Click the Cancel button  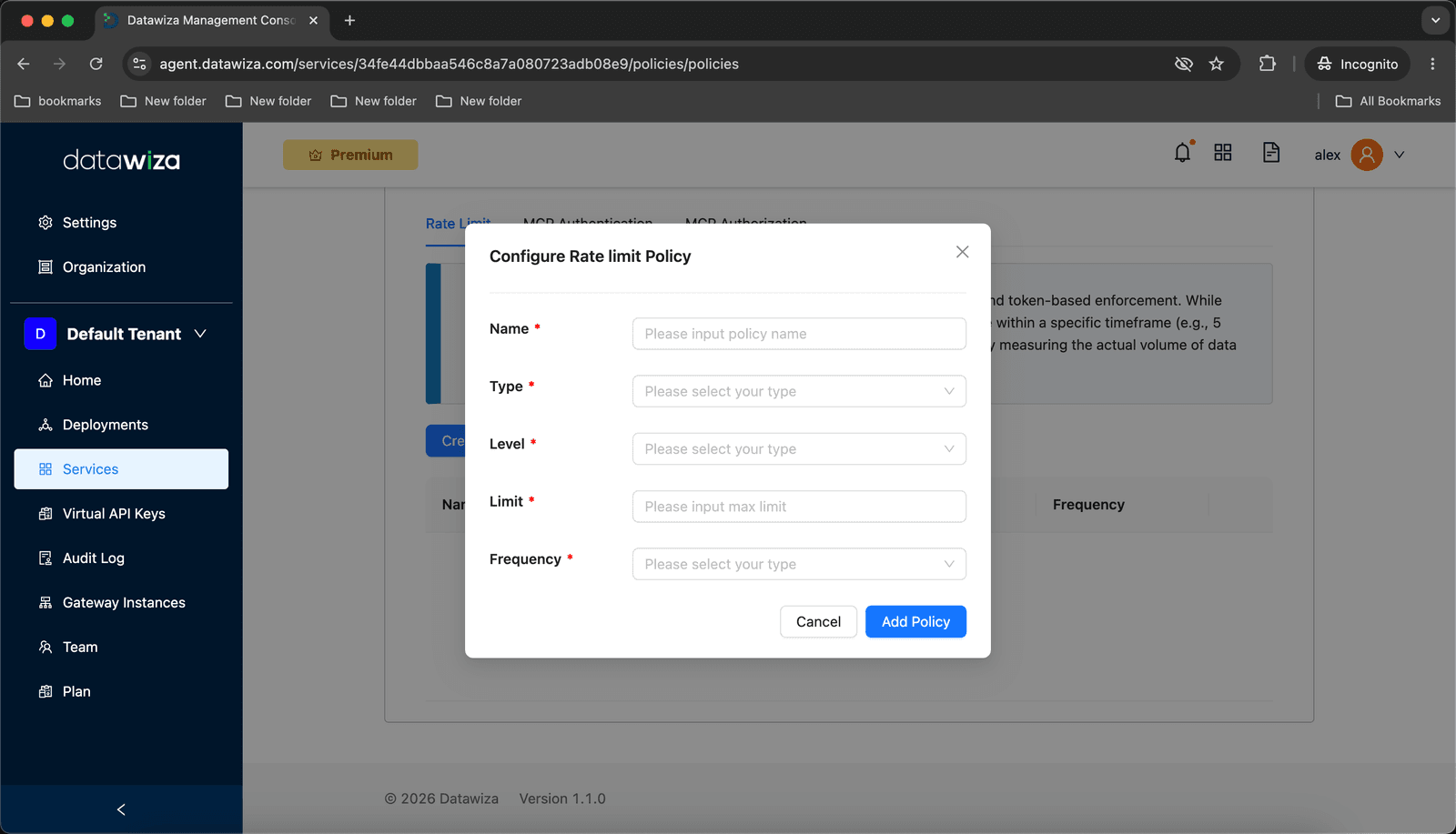(818, 622)
